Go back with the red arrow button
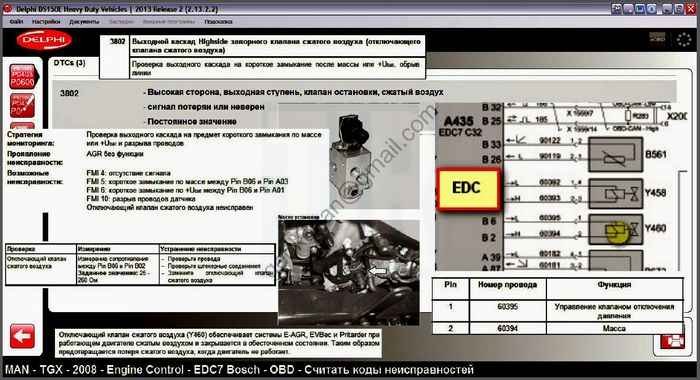 (22, 336)
